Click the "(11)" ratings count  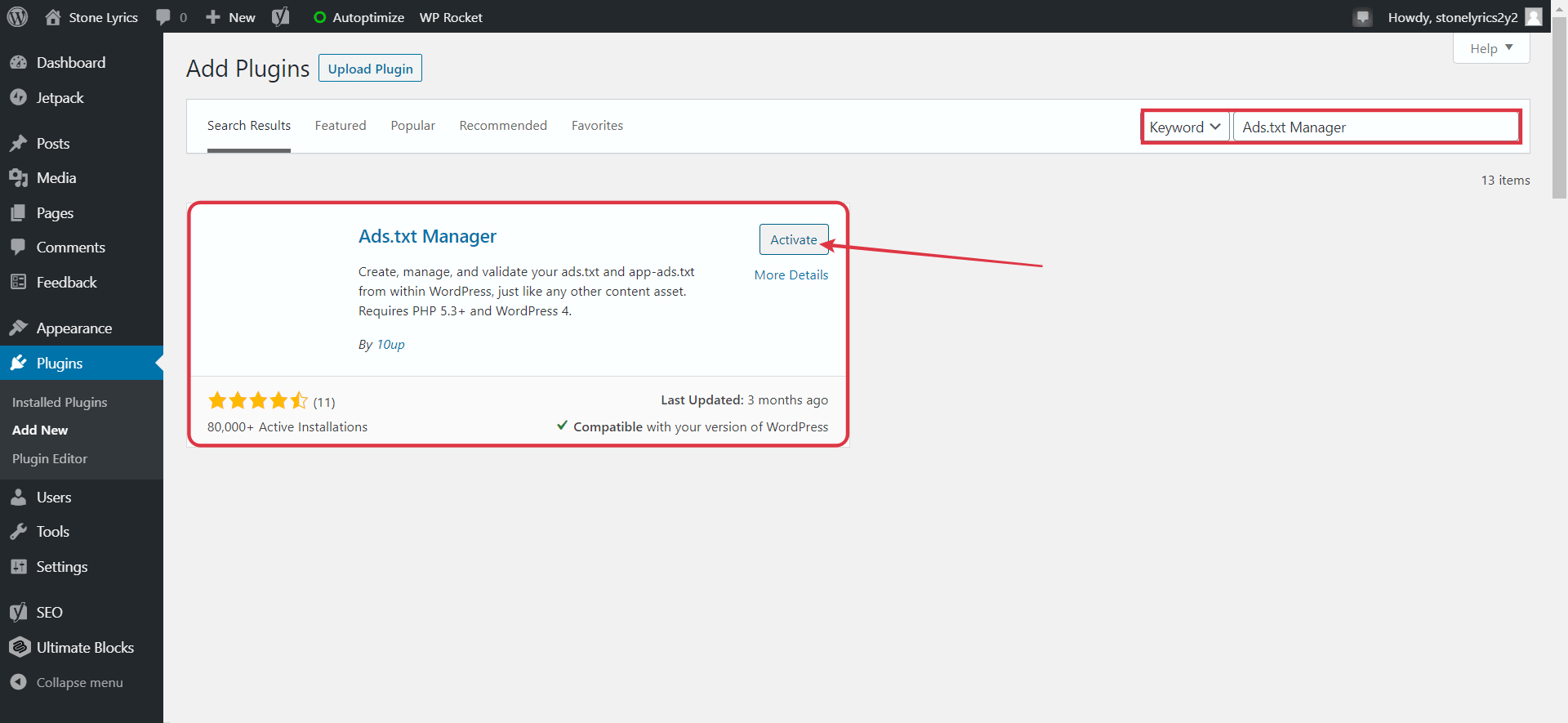click(324, 402)
